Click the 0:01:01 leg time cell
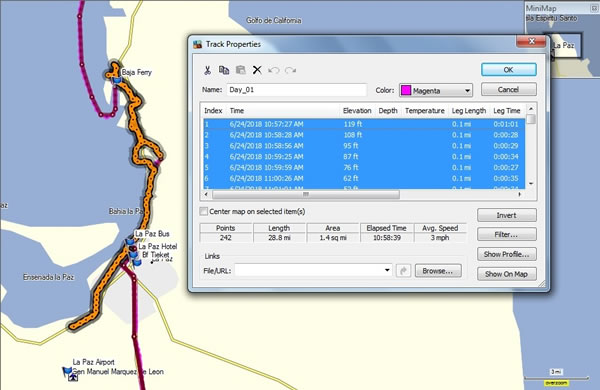The image size is (600, 390). pyautogui.click(x=505, y=124)
